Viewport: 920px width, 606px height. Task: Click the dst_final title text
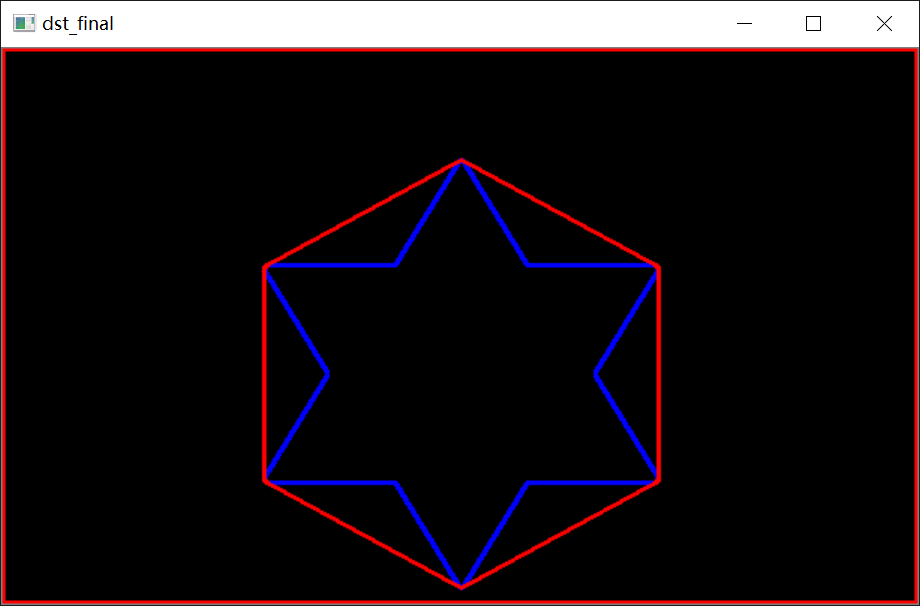[x=77, y=24]
